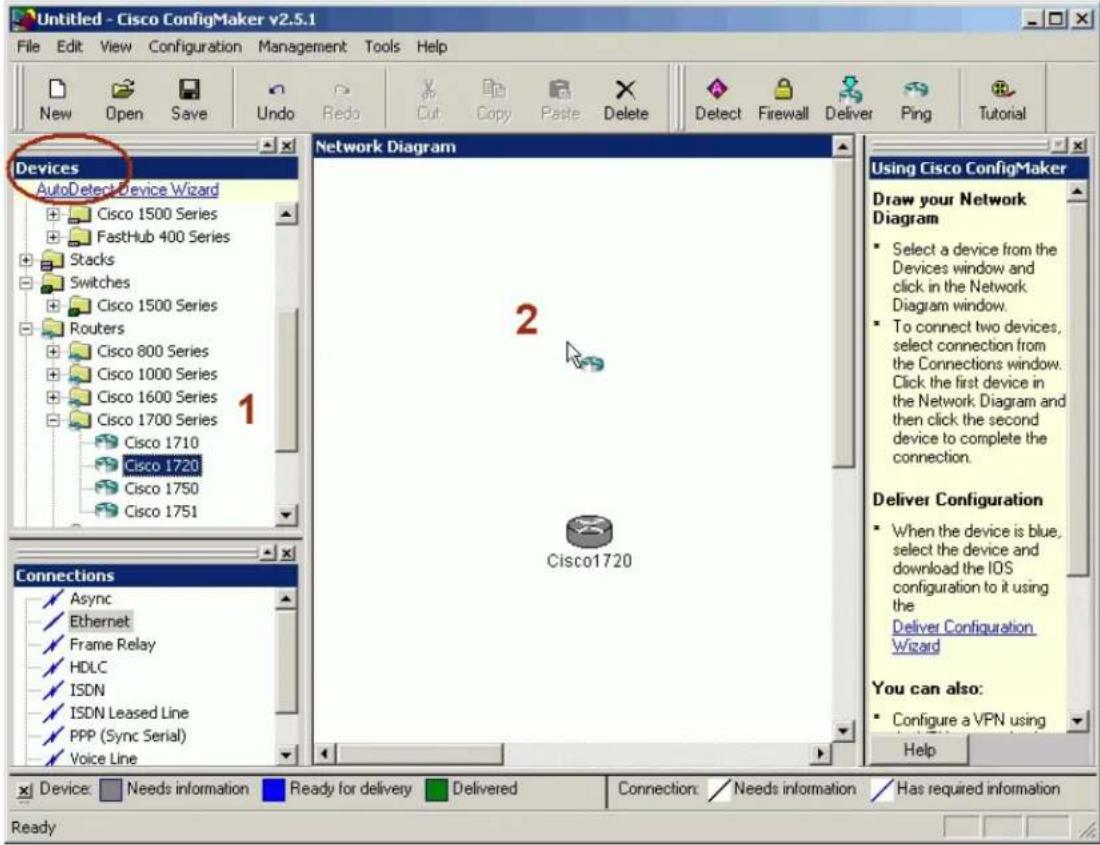Screen dimensions: 1100x845
Task: Open the View menu
Action: [x=115, y=47]
